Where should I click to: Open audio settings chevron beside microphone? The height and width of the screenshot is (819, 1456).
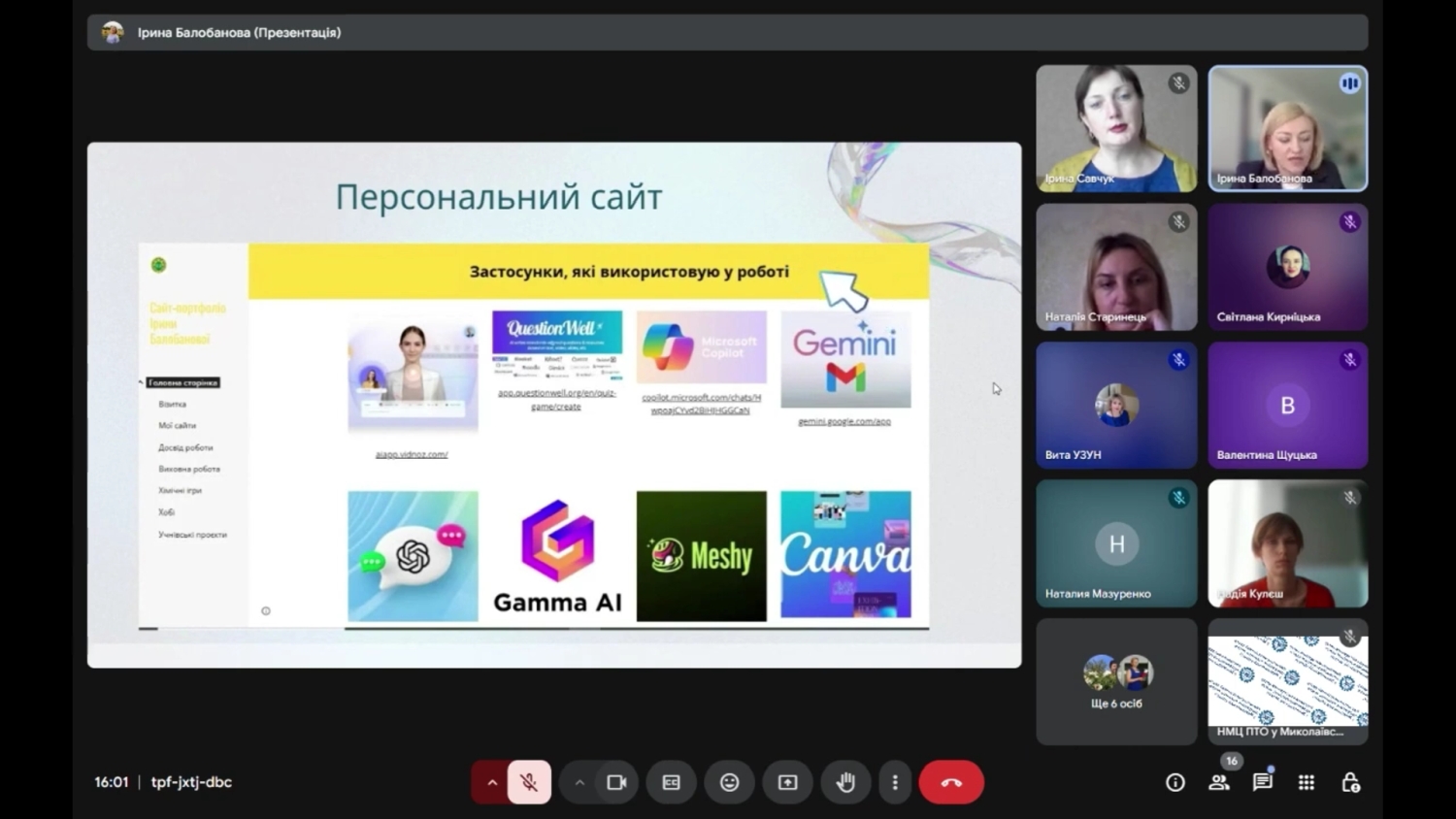click(x=492, y=782)
